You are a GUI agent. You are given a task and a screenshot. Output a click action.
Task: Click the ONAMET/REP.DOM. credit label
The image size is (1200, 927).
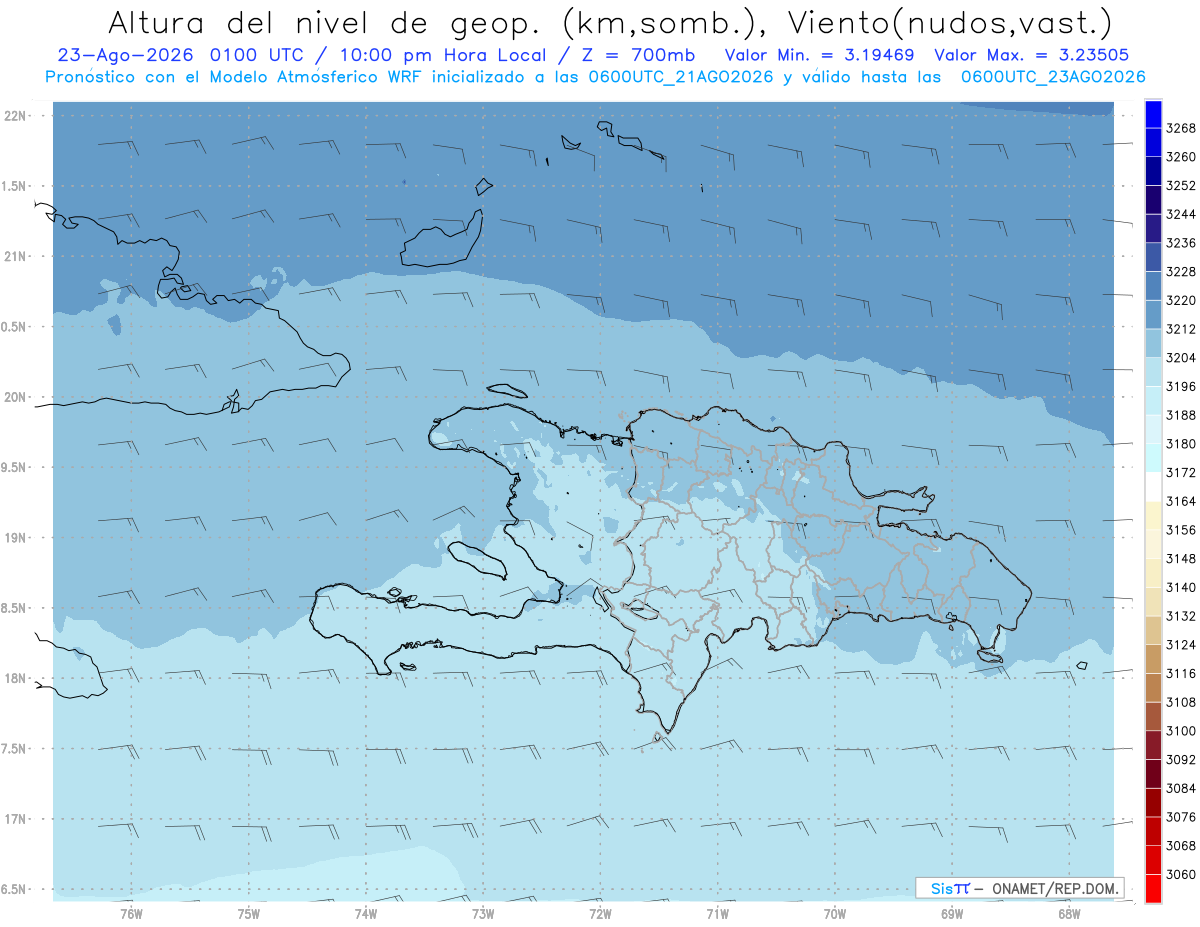tap(1056, 888)
